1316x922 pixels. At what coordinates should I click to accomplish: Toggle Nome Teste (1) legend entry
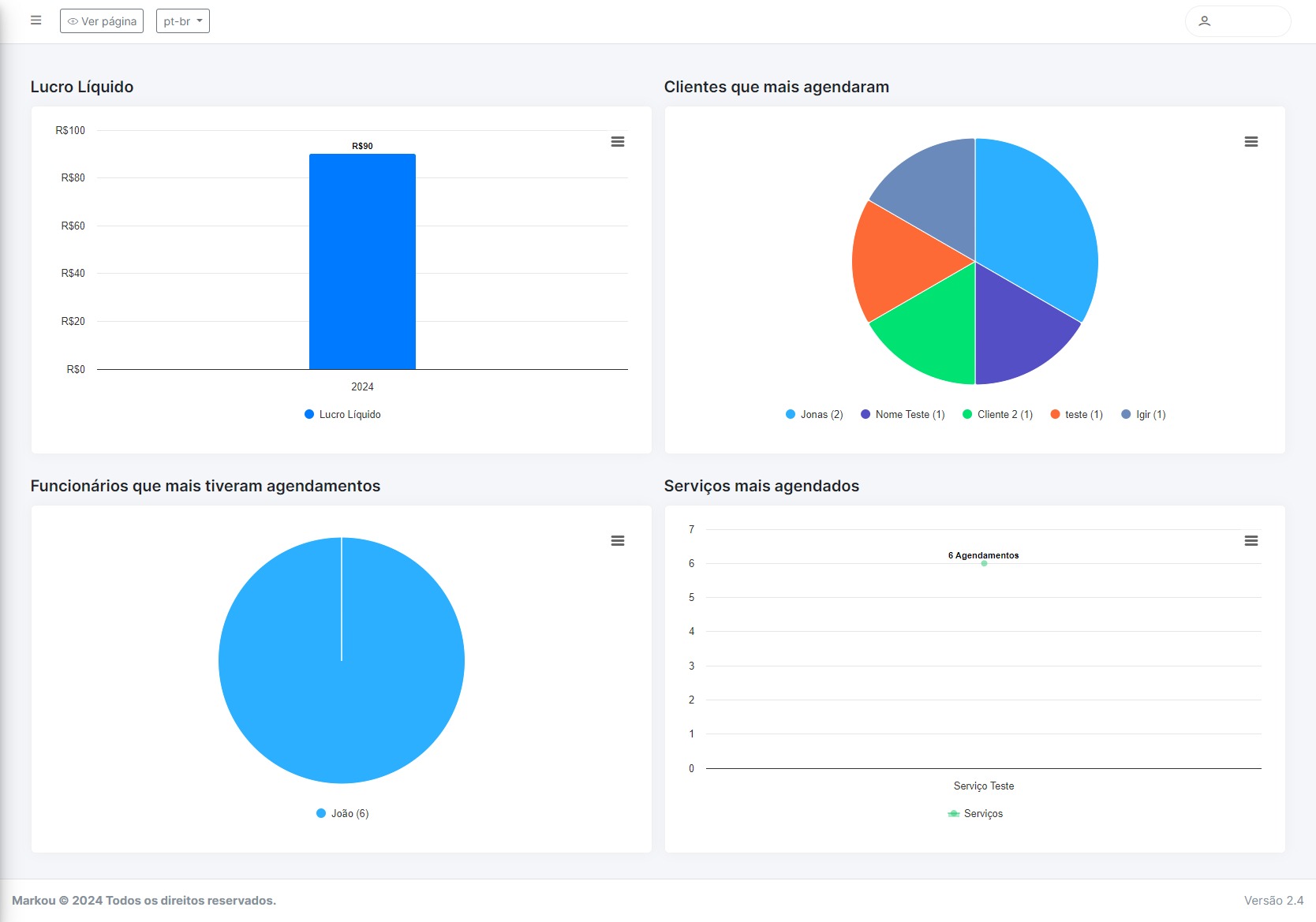(x=903, y=414)
